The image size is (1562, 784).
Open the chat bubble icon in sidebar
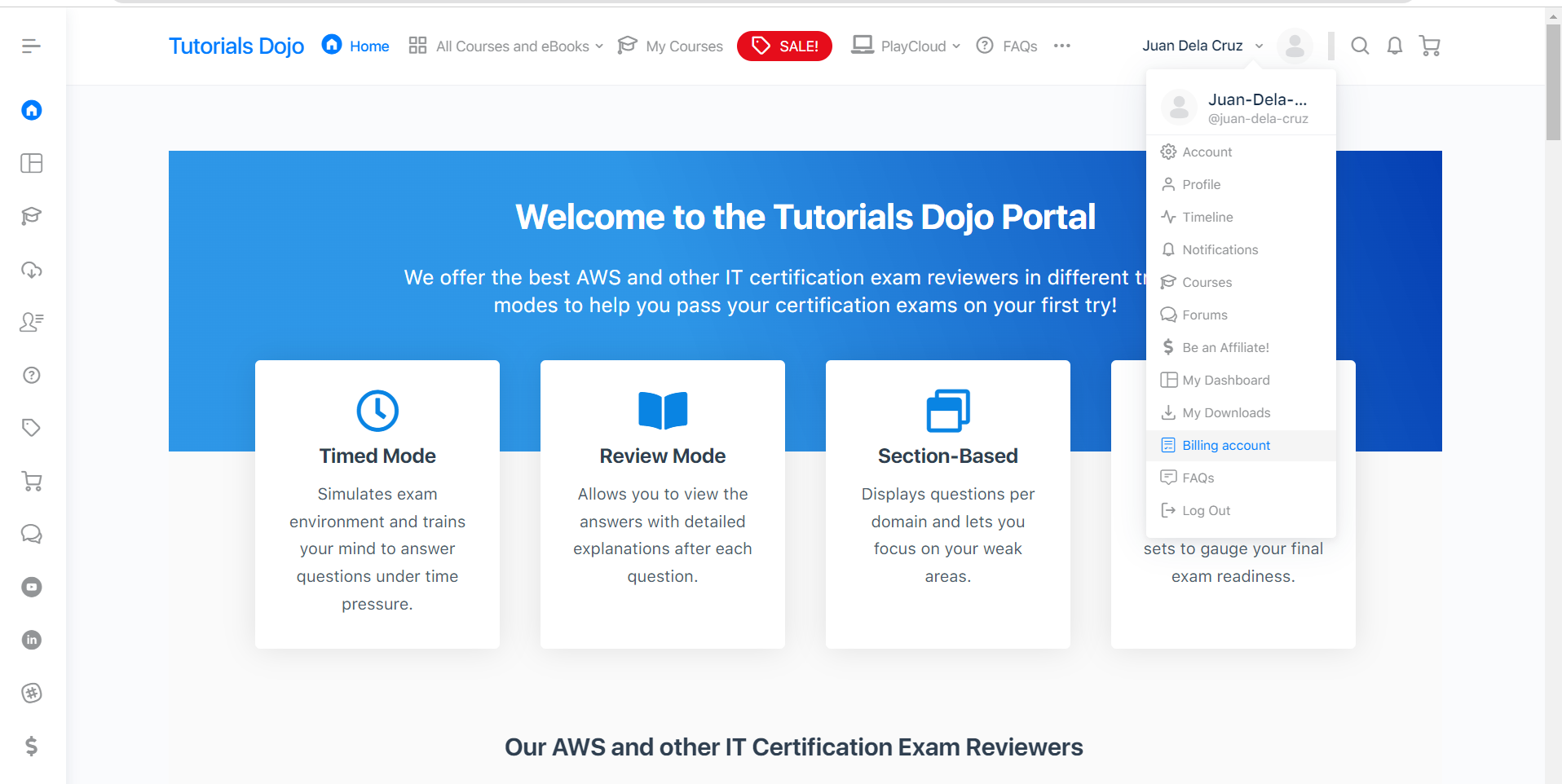tap(32, 534)
